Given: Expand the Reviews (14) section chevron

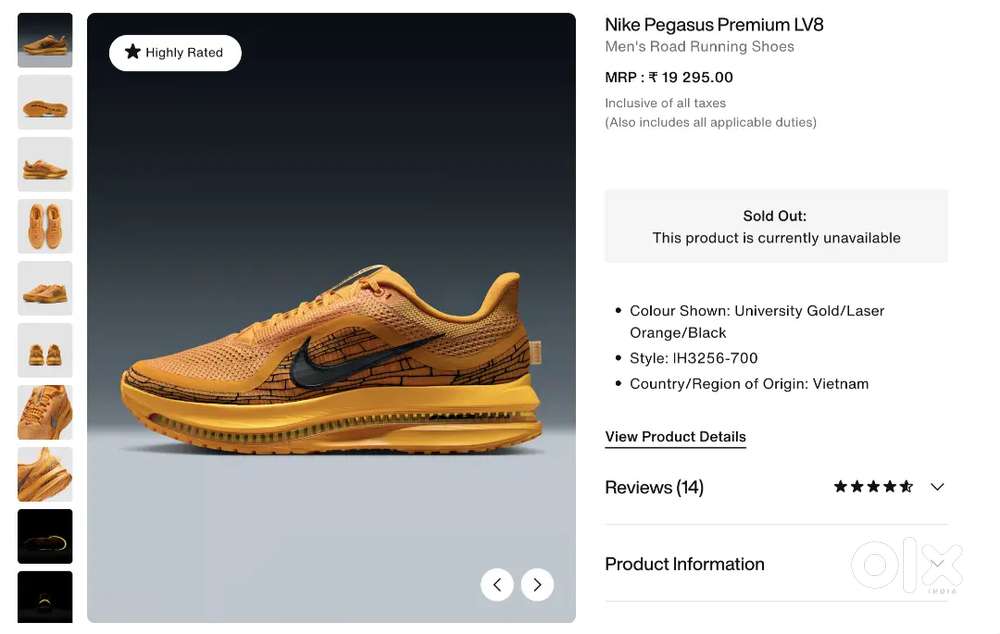Looking at the screenshot, I should click(937, 487).
